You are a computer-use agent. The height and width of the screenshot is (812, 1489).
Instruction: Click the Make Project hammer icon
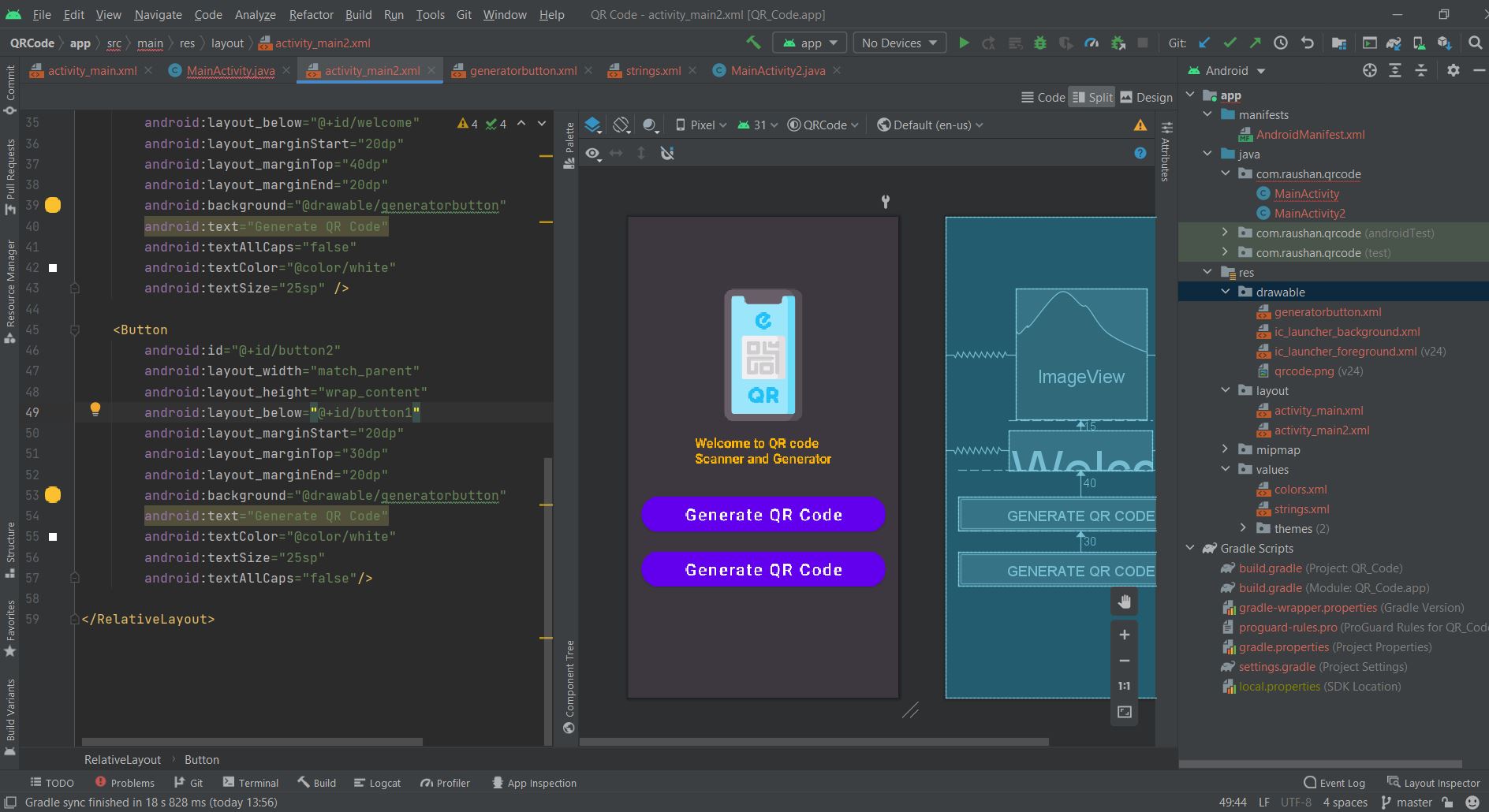[753, 43]
